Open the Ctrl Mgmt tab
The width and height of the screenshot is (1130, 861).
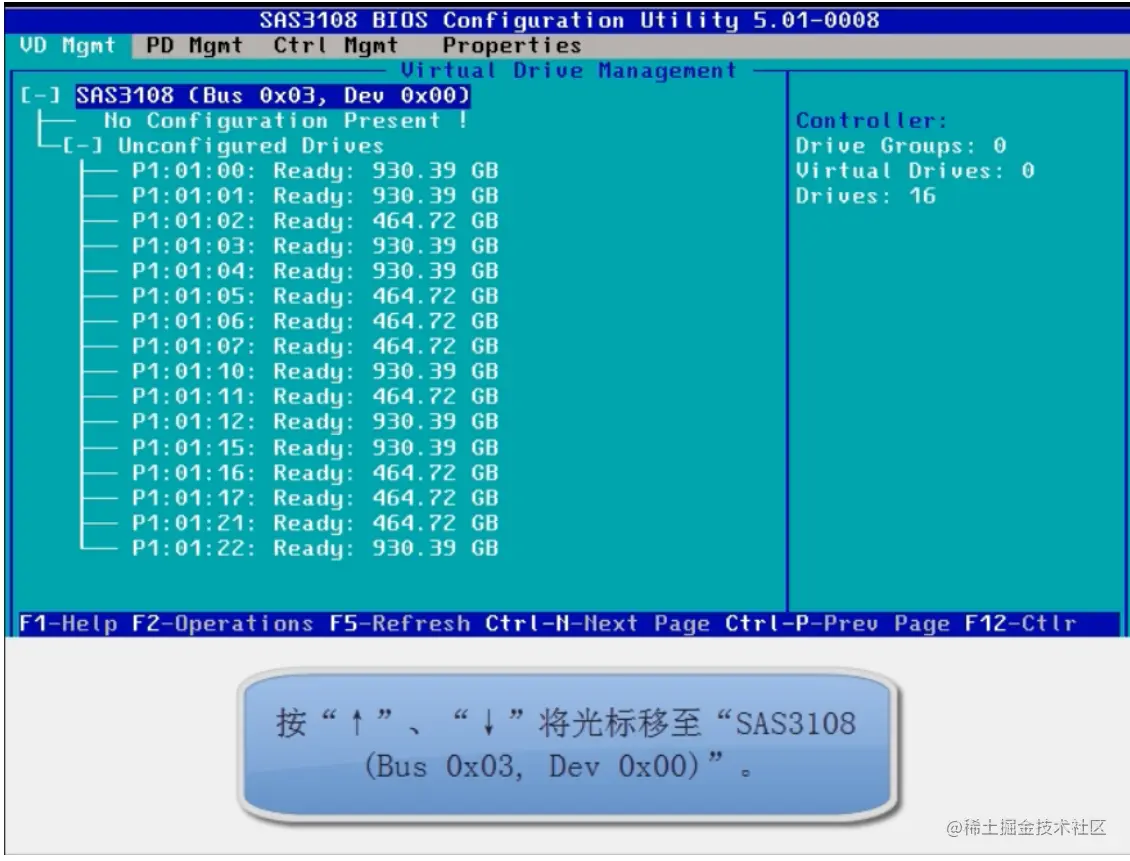[335, 45]
